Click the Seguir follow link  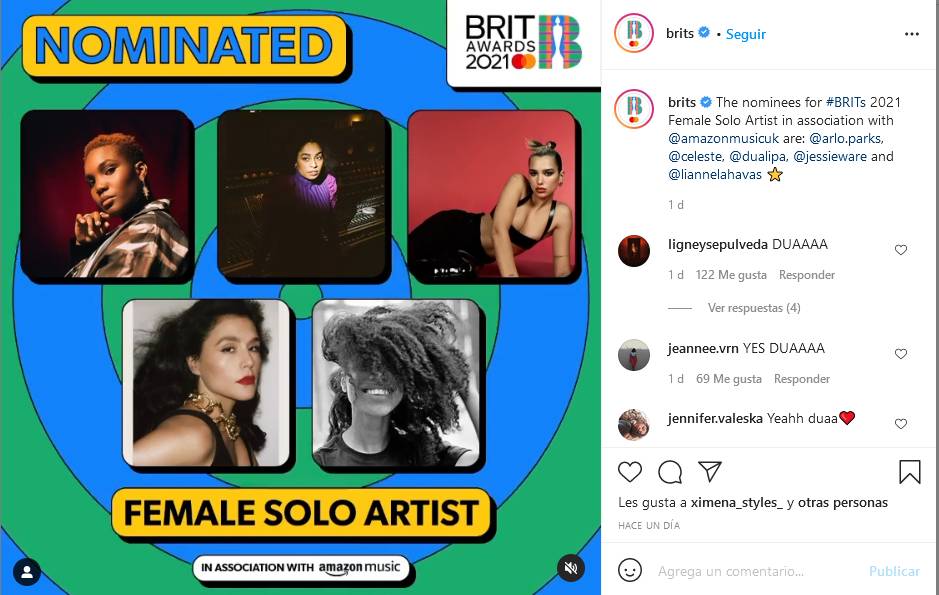click(746, 34)
